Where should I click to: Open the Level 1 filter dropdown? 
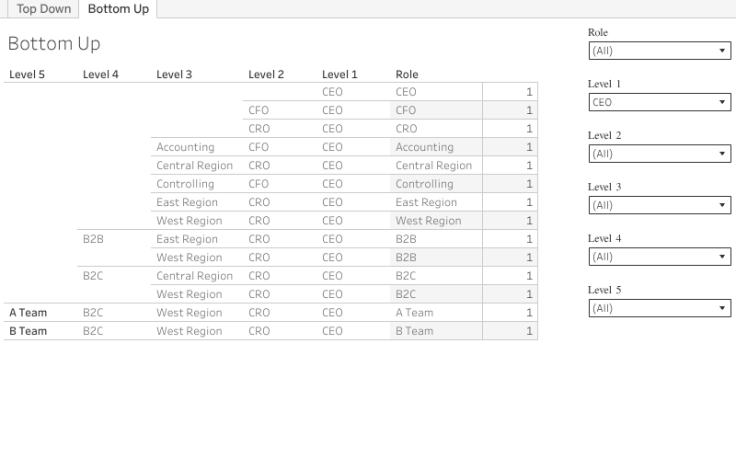pyautogui.click(x=659, y=102)
